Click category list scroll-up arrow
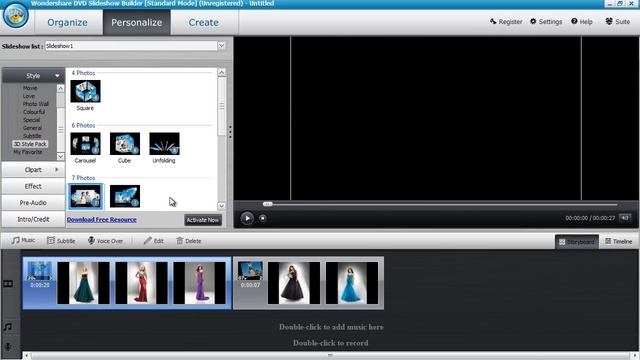This screenshot has height=360, width=640. pos(60,89)
